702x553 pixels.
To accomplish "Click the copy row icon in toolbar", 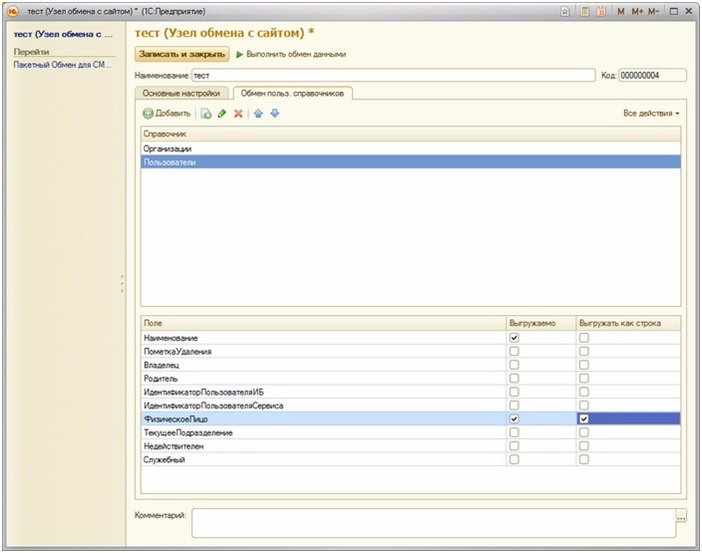I will pos(206,114).
